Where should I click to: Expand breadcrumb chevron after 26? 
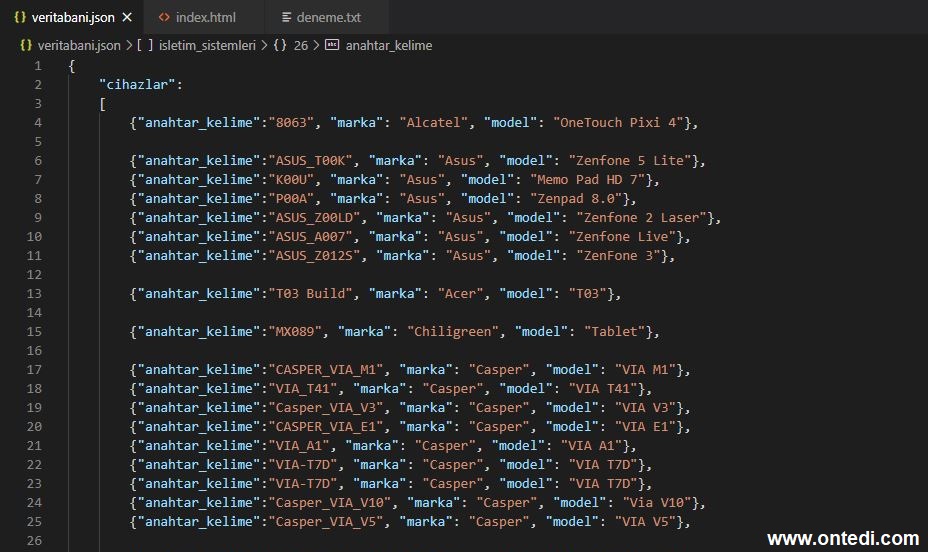pos(316,46)
